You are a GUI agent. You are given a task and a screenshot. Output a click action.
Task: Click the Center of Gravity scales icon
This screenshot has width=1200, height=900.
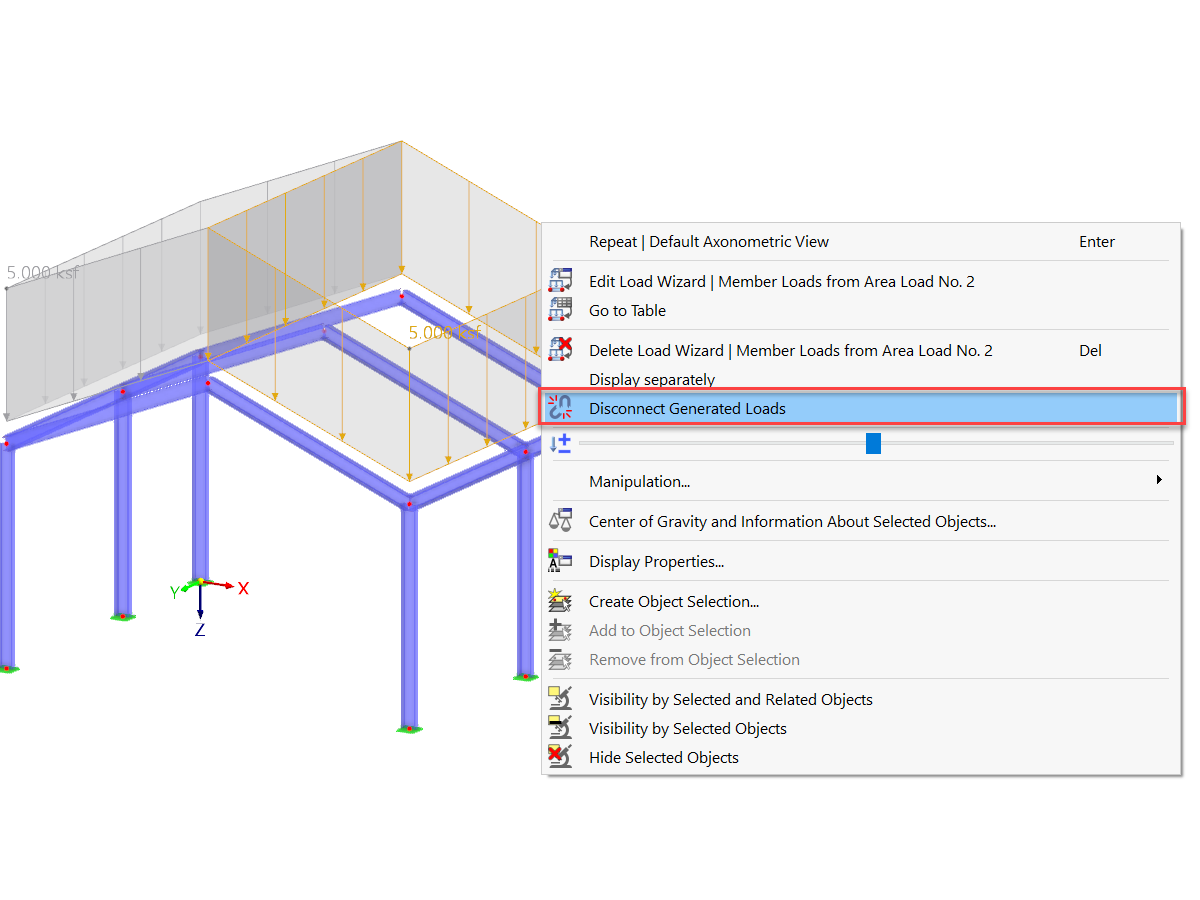560,521
